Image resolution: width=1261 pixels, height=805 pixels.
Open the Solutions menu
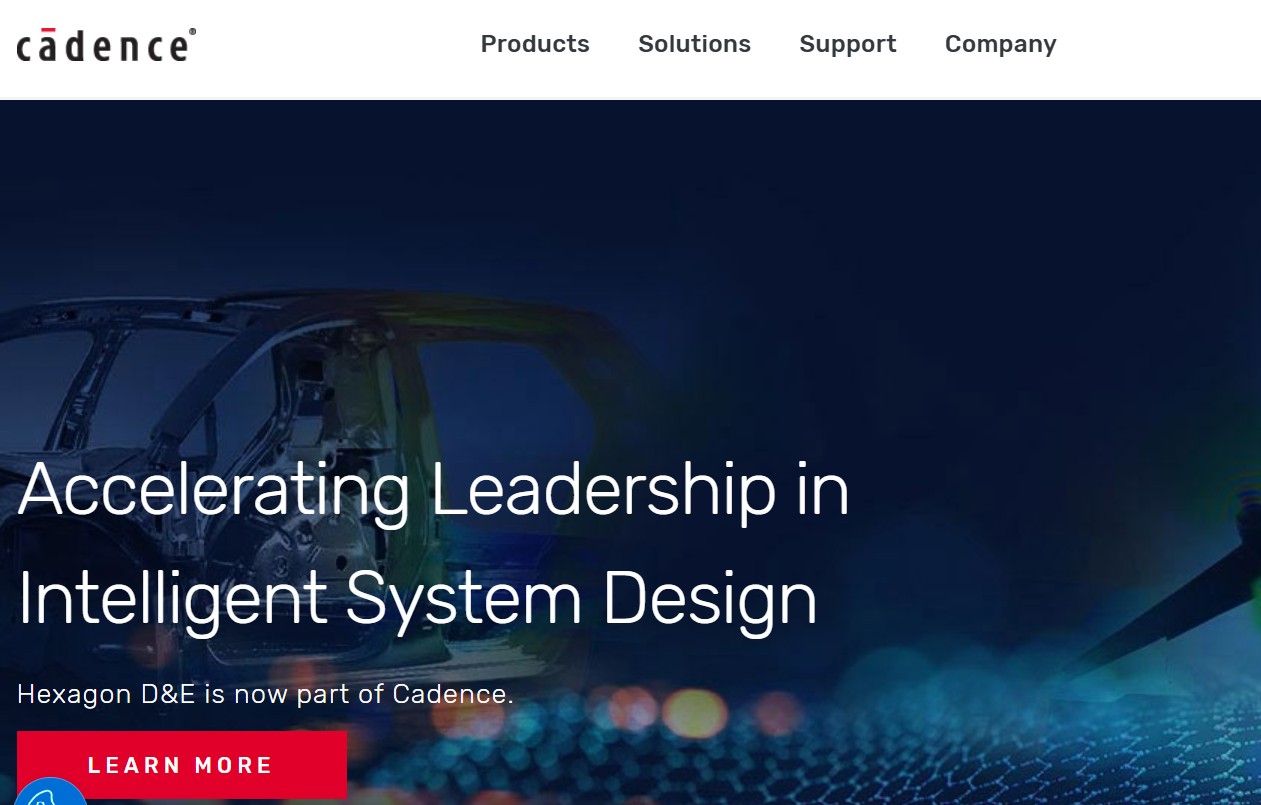tap(694, 44)
